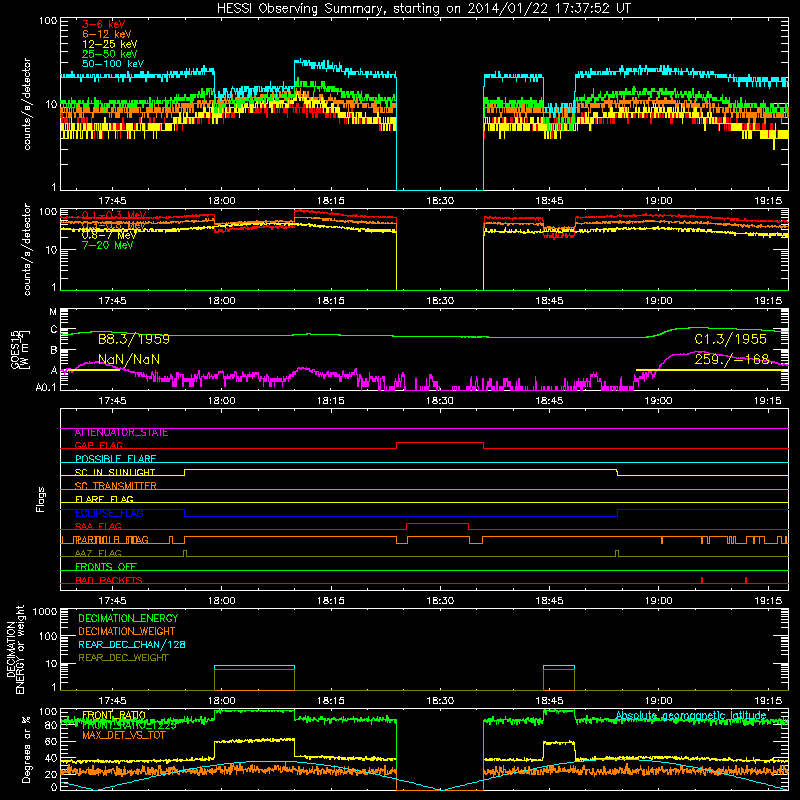
Task: Click the HESSI Observing Summary title text
Action: (423, 9)
